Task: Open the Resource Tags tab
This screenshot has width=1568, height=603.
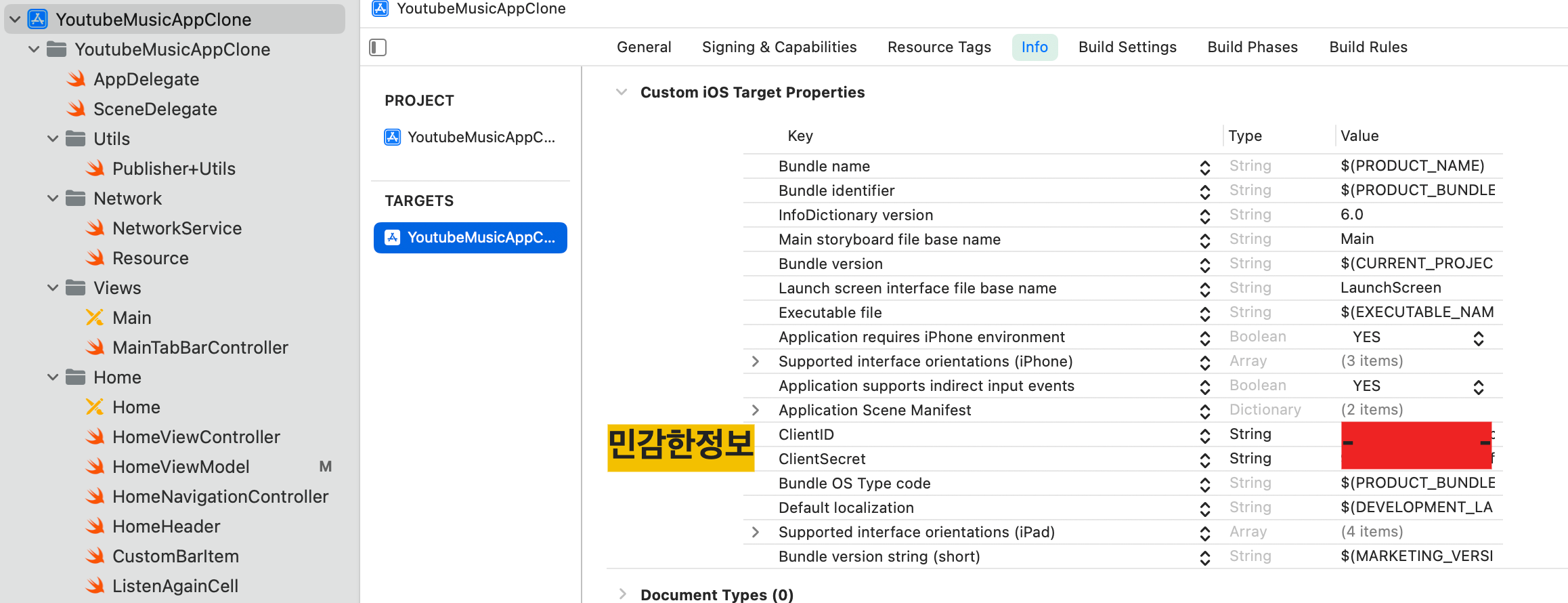Action: point(939,47)
